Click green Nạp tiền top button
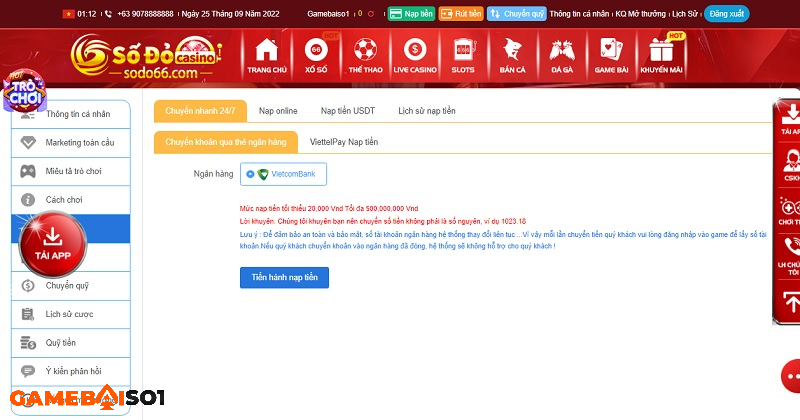Image resolution: width=800 pixels, height=420 pixels. coord(411,14)
